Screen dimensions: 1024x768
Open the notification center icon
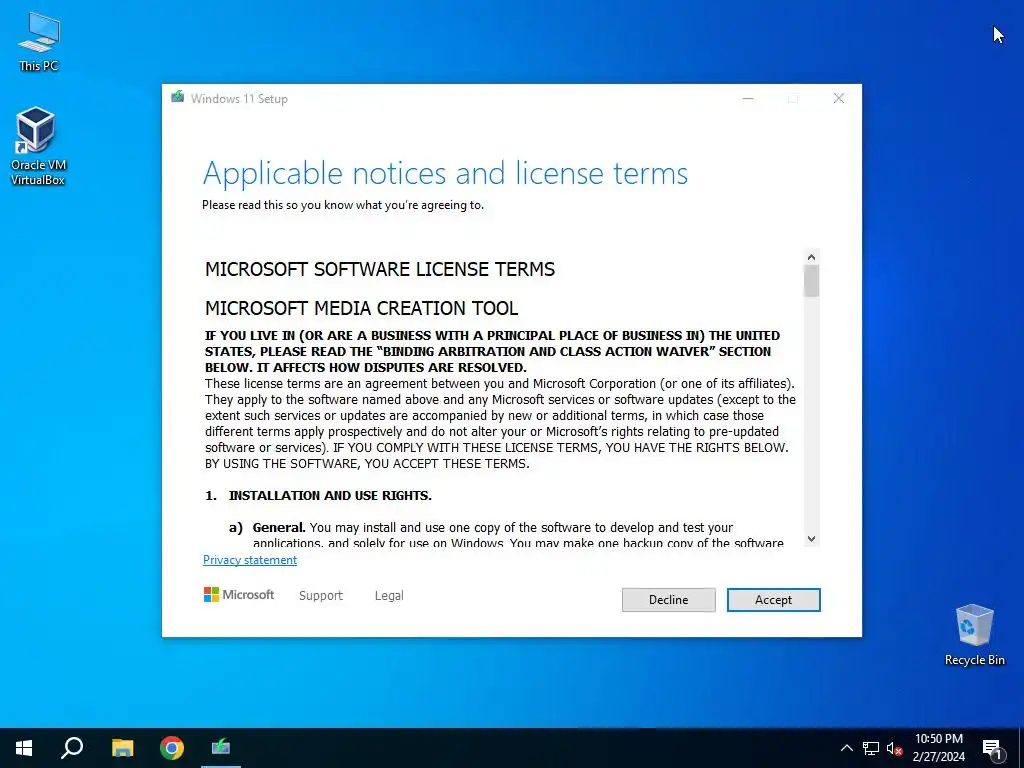point(993,748)
